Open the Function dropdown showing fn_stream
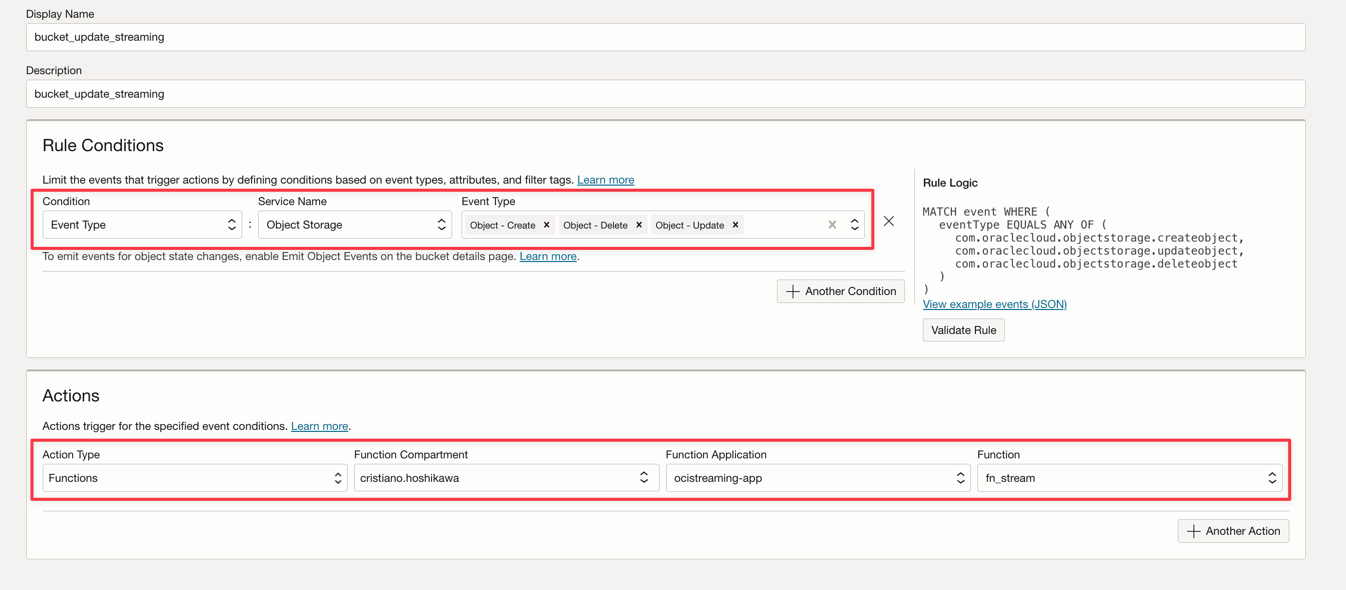 tap(1130, 478)
